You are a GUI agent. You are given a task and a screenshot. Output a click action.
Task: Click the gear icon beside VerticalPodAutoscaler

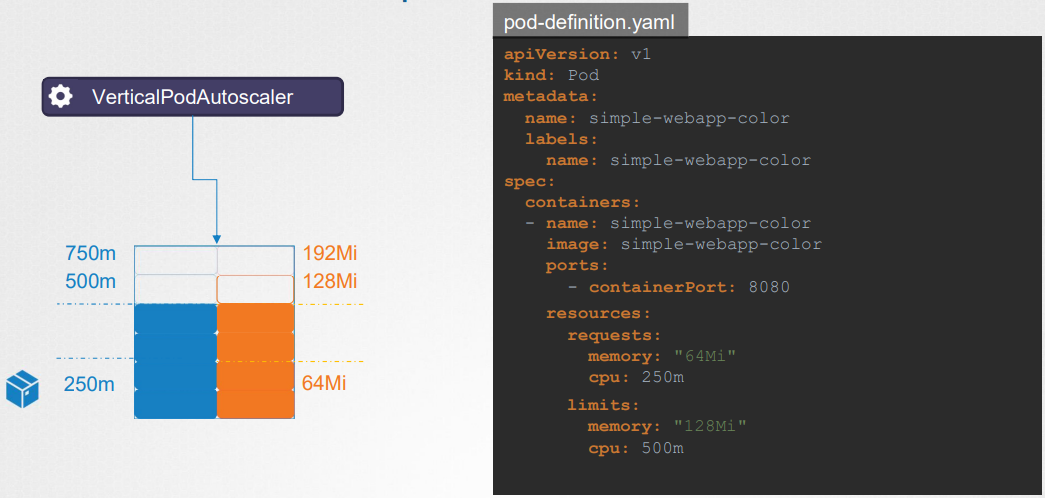(61, 97)
